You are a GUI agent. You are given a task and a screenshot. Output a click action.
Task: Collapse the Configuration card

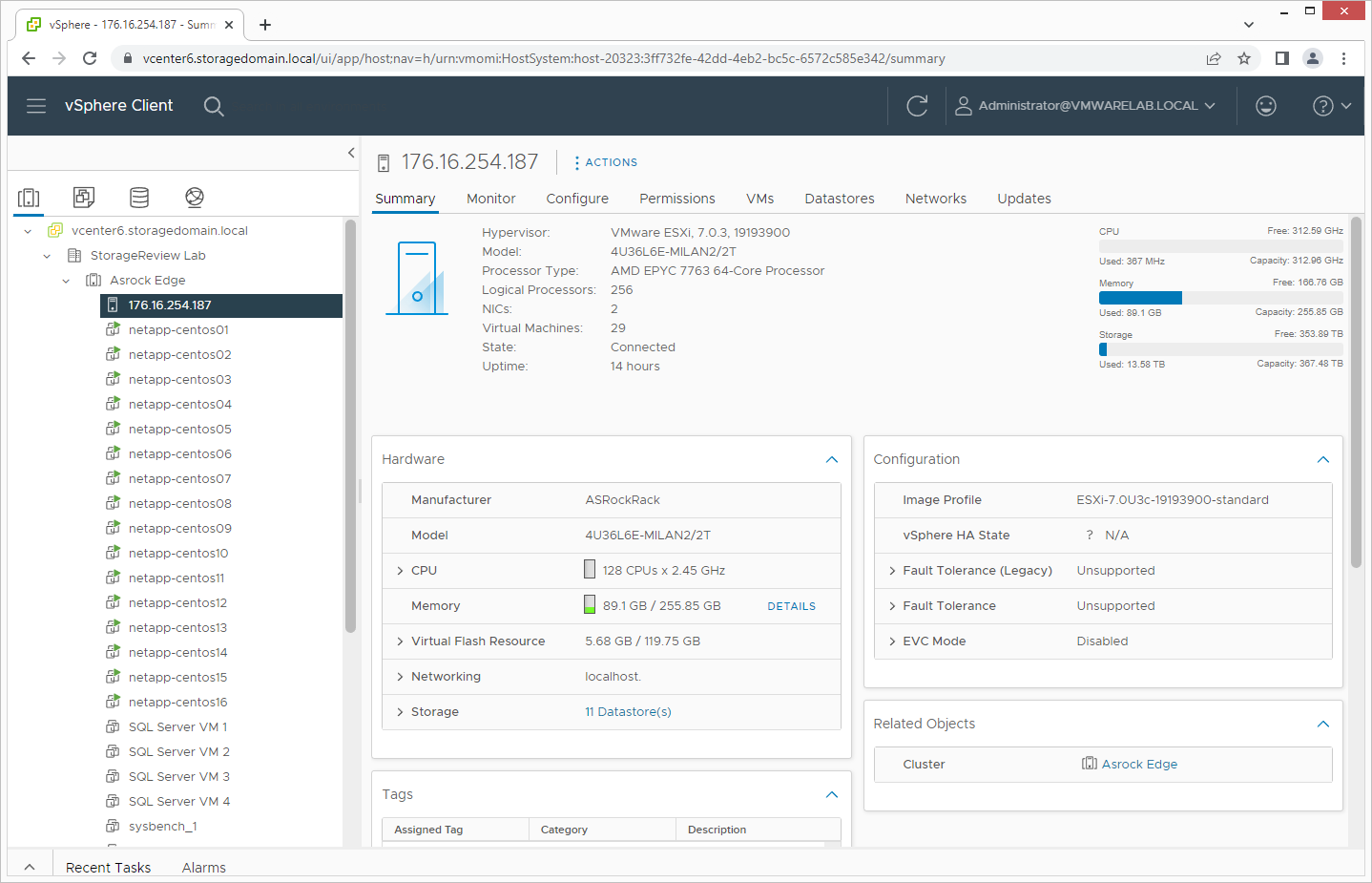coord(1323,460)
